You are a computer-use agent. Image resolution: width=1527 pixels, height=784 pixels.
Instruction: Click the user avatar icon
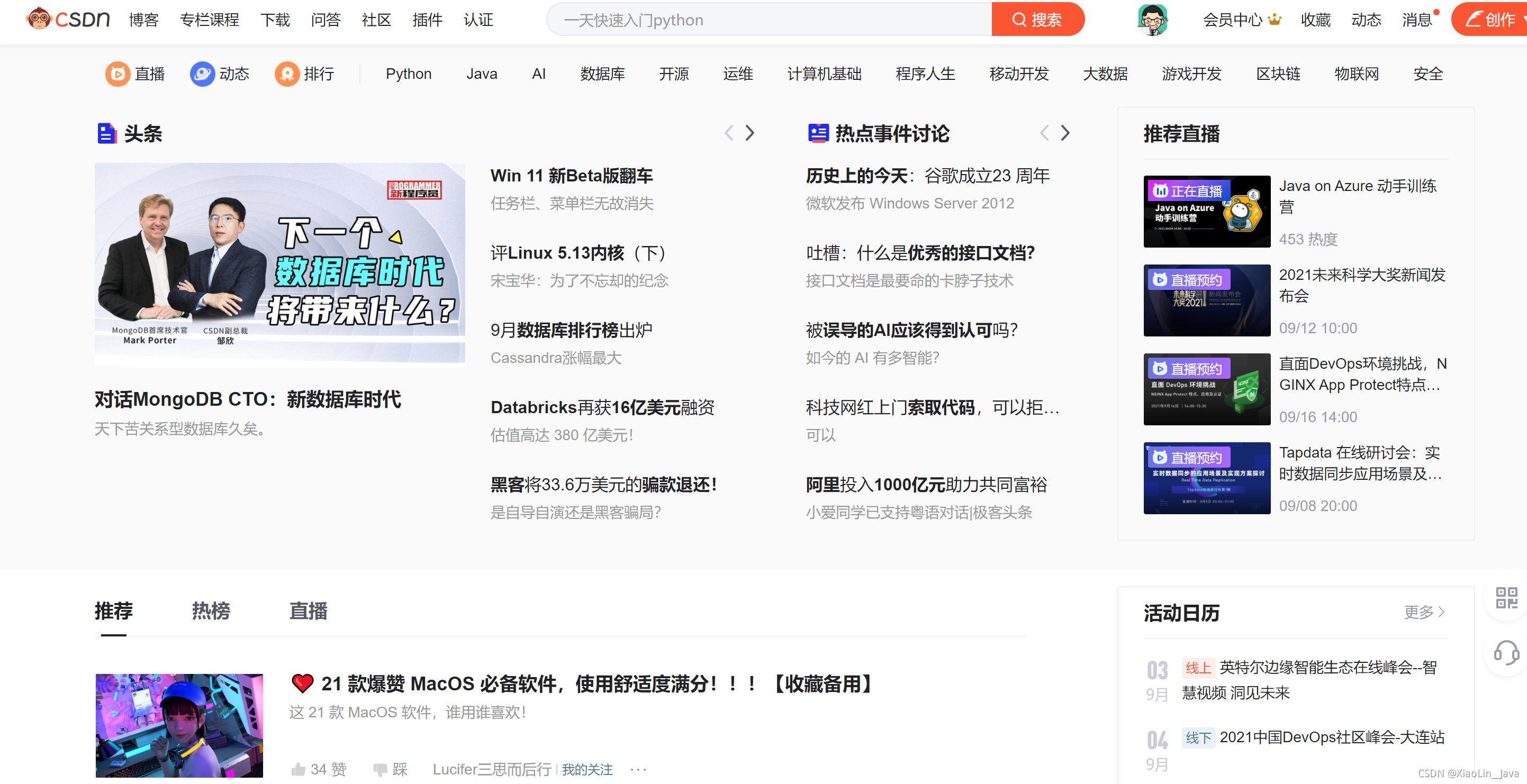coord(1152,20)
